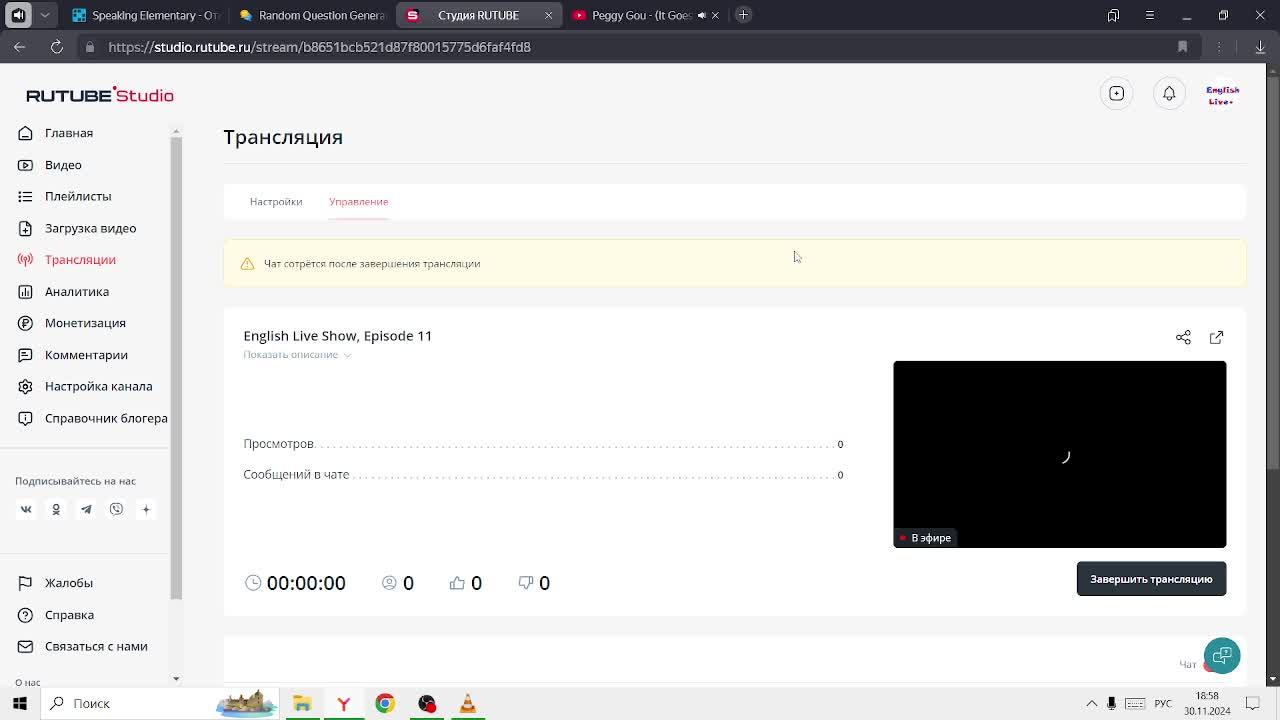Image resolution: width=1280 pixels, height=720 pixels.
Task: Show hidden tray icons chevron
Action: tap(1092, 704)
